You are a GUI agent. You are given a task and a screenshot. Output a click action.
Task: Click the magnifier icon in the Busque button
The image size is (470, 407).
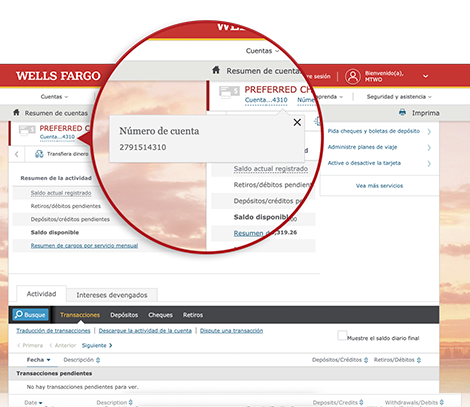click(x=19, y=314)
